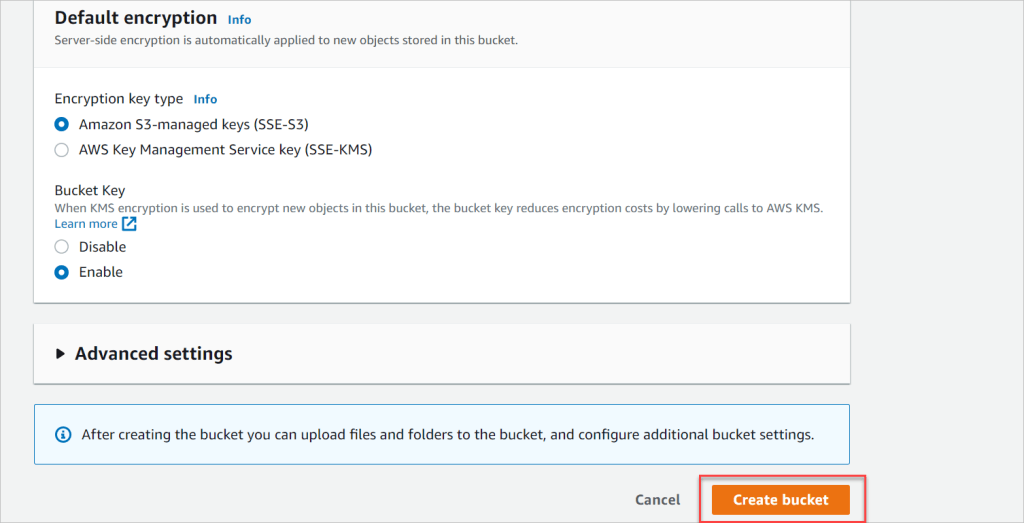
Task: Cancel the bucket creation
Action: [658, 500]
